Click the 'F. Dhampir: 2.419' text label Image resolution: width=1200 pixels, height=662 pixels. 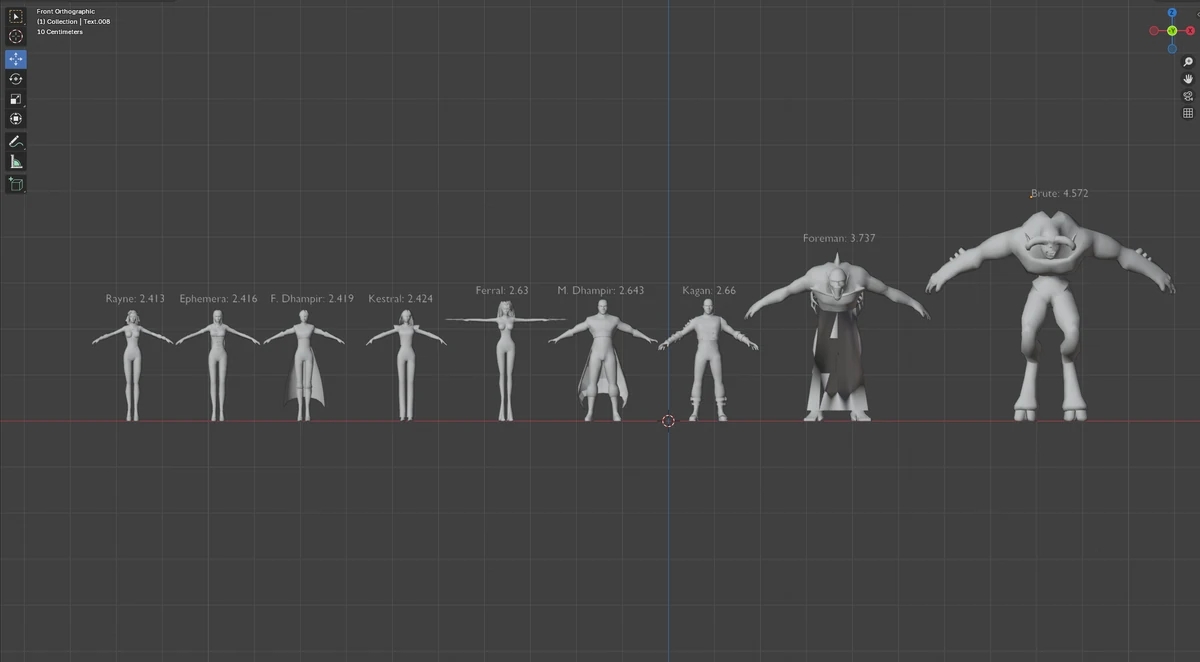click(x=312, y=299)
